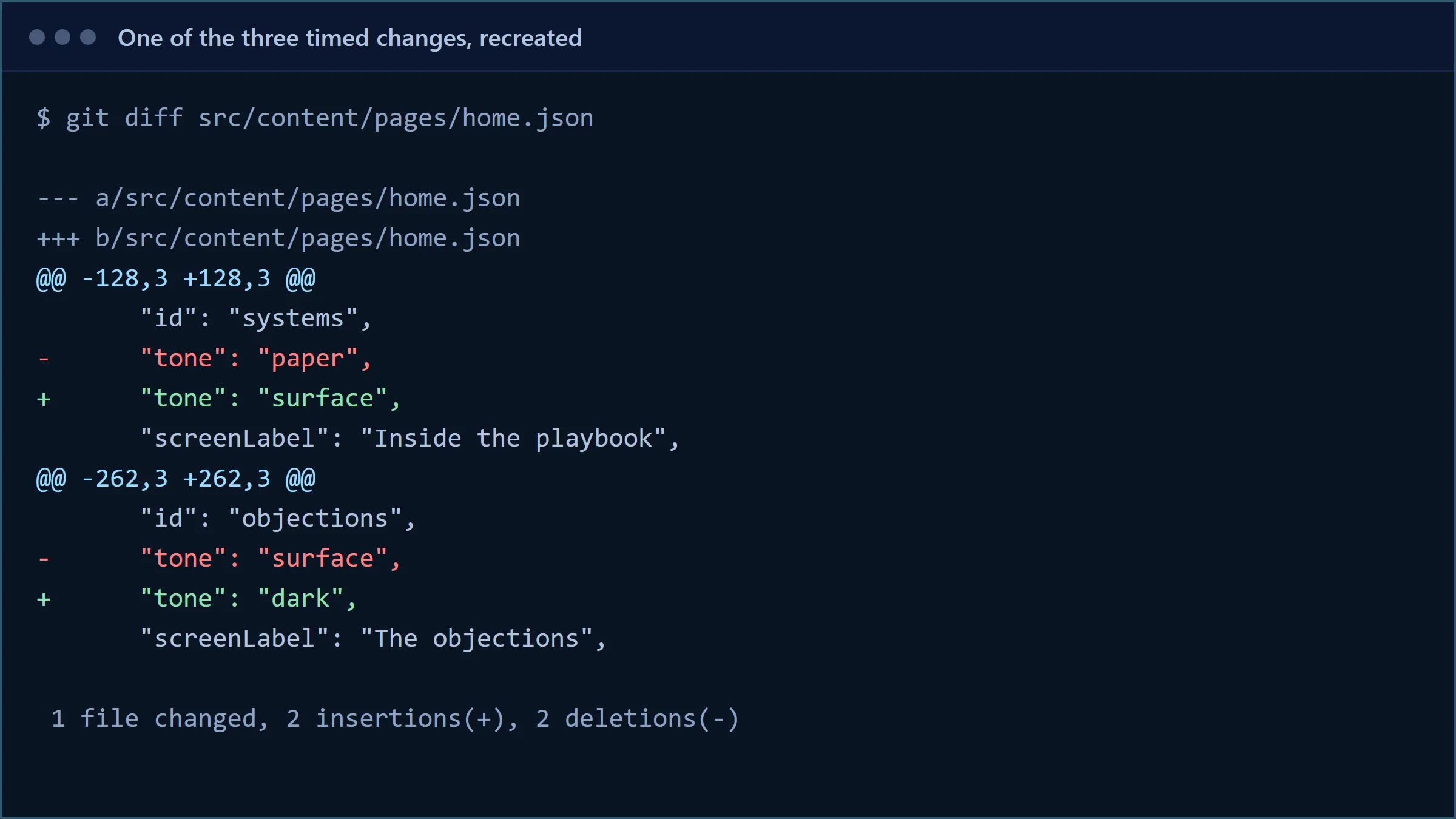
Task: Click the line "--- a/src/content/pages/home.json"
Action: (x=278, y=198)
